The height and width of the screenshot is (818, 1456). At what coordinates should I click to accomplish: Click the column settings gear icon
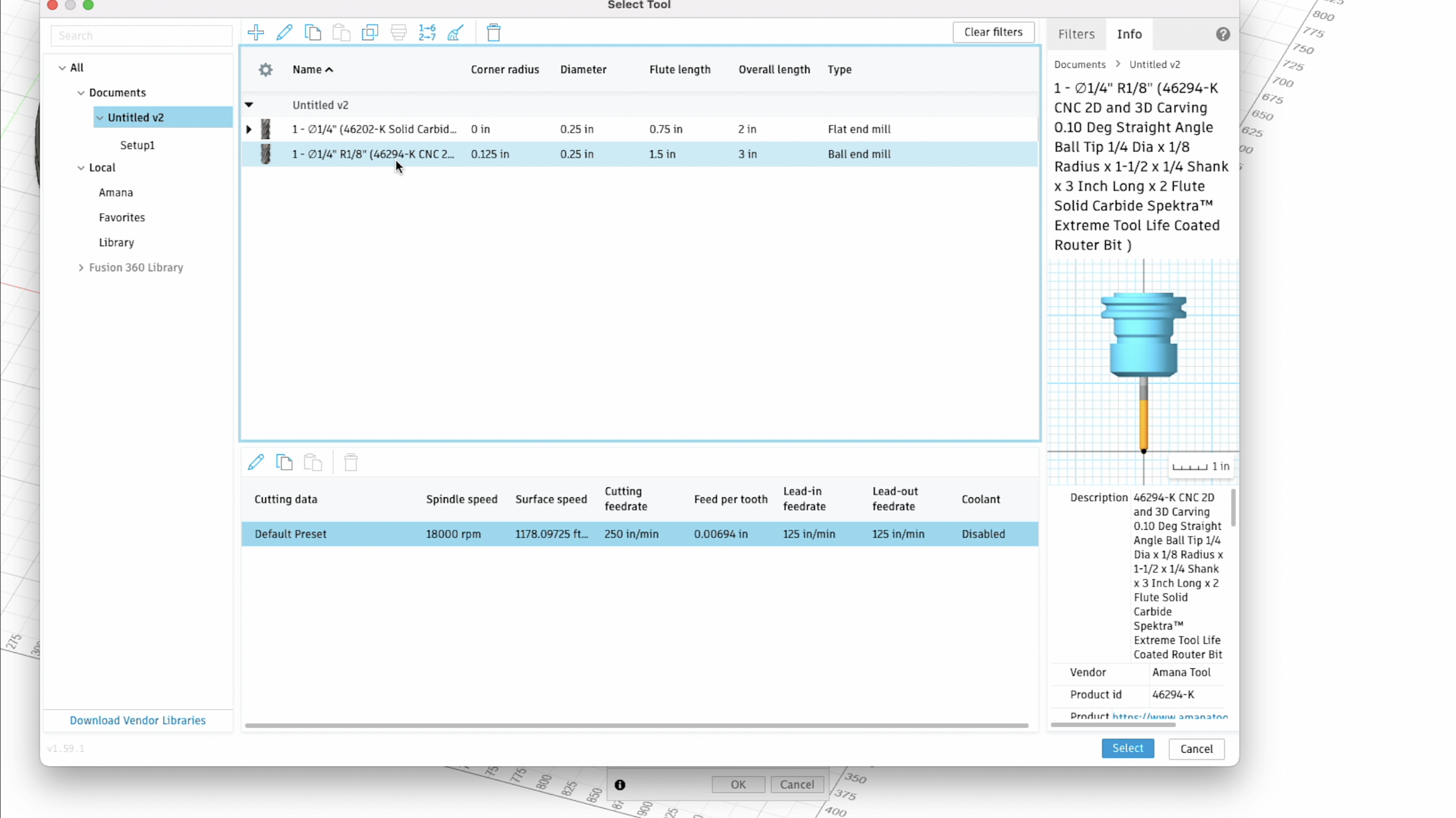point(265,69)
